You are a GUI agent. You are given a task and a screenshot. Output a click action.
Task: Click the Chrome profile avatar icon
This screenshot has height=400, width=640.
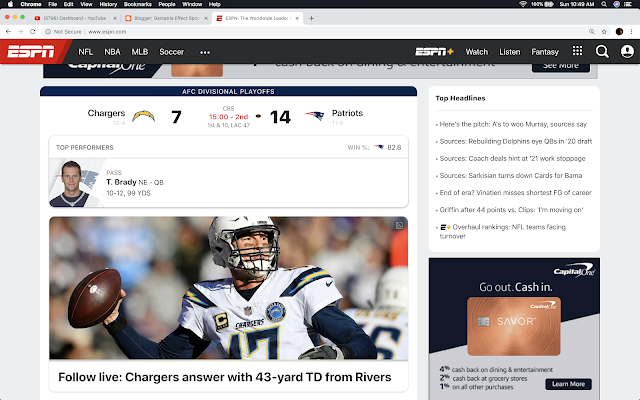point(619,31)
